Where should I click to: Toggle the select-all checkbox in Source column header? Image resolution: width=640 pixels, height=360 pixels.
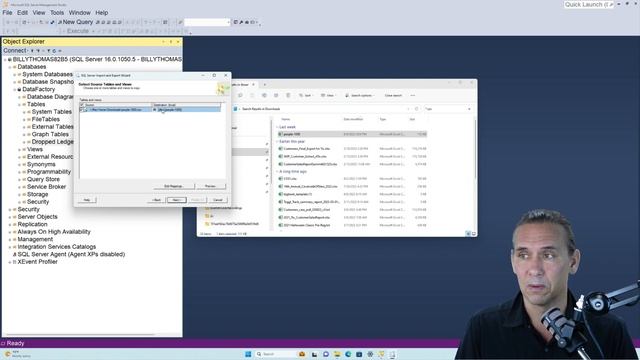pyautogui.click(x=82, y=105)
